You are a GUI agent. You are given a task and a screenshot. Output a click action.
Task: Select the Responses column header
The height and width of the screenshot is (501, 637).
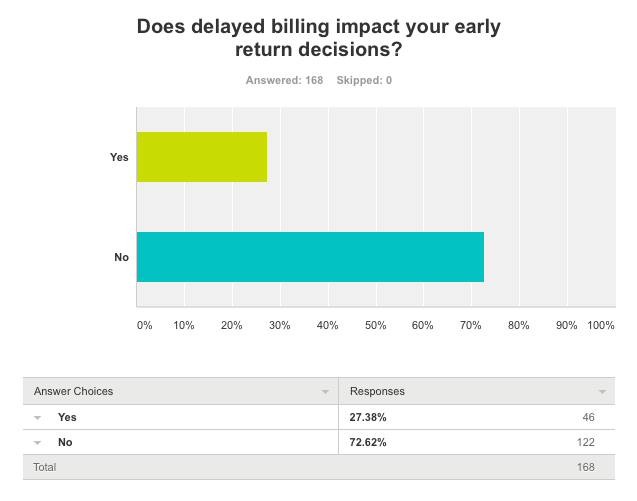pyautogui.click(x=376, y=392)
